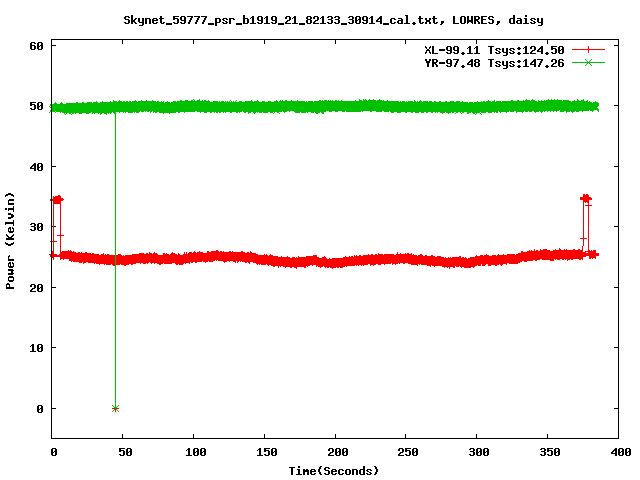Click the Power (Kelvin) y-axis label

[10, 241]
